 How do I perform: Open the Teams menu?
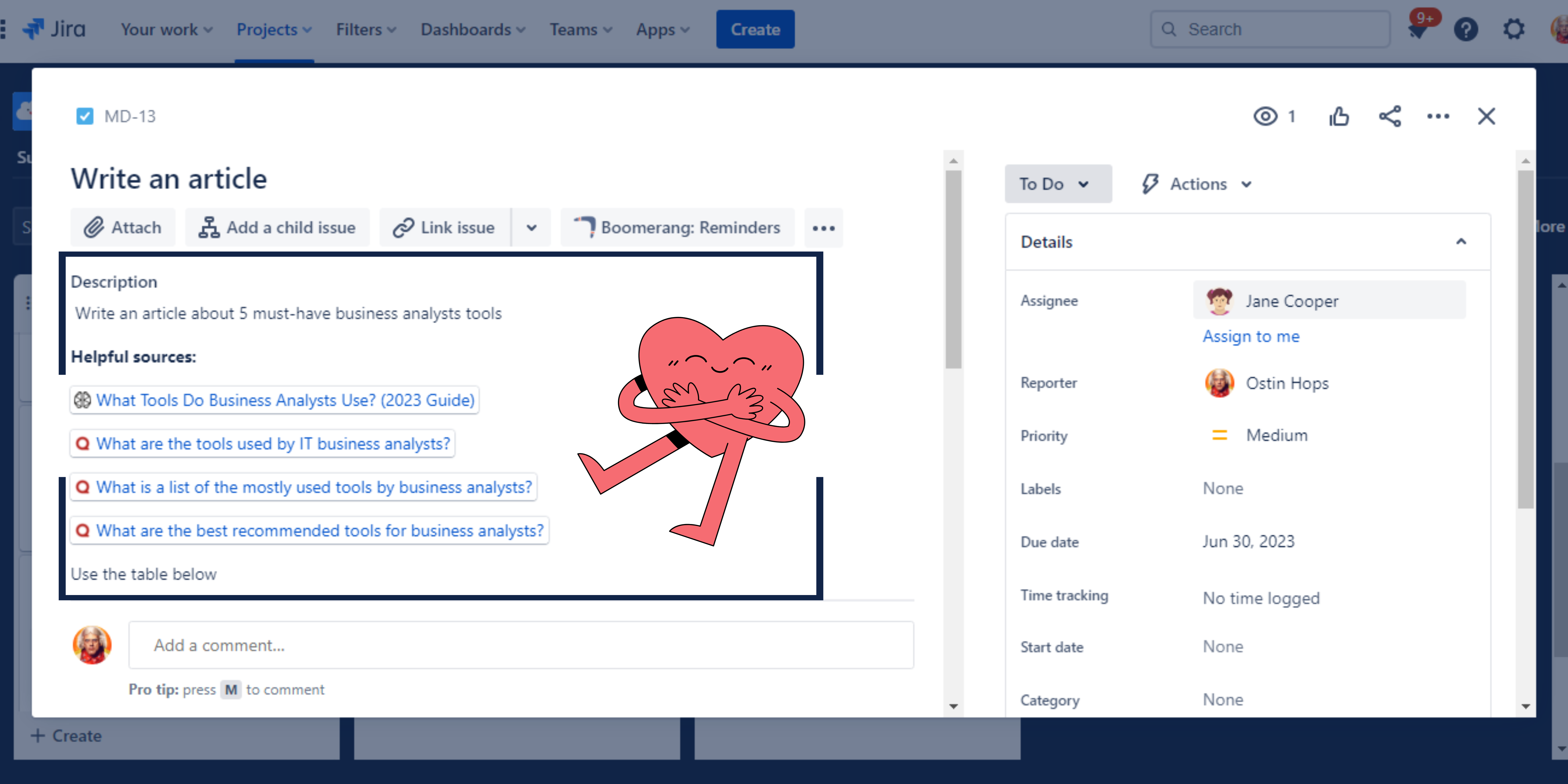581,29
